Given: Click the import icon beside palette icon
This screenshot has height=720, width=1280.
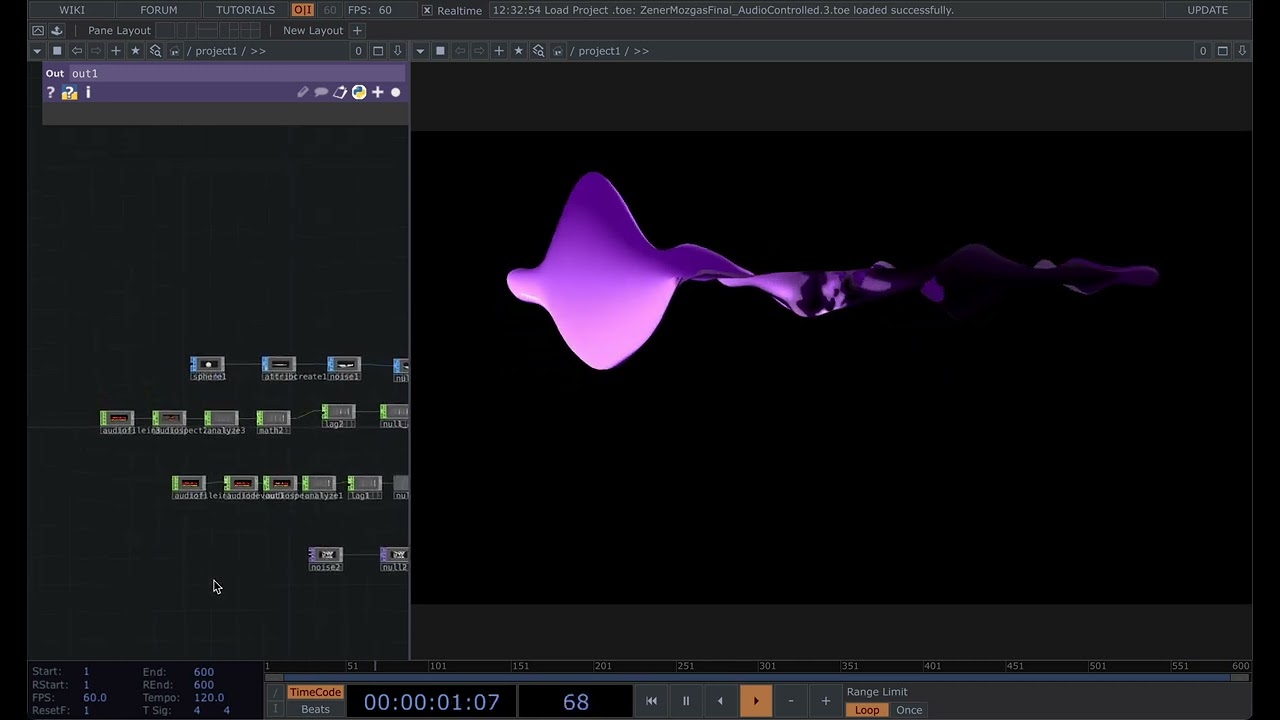Looking at the screenshot, I should tap(57, 30).
